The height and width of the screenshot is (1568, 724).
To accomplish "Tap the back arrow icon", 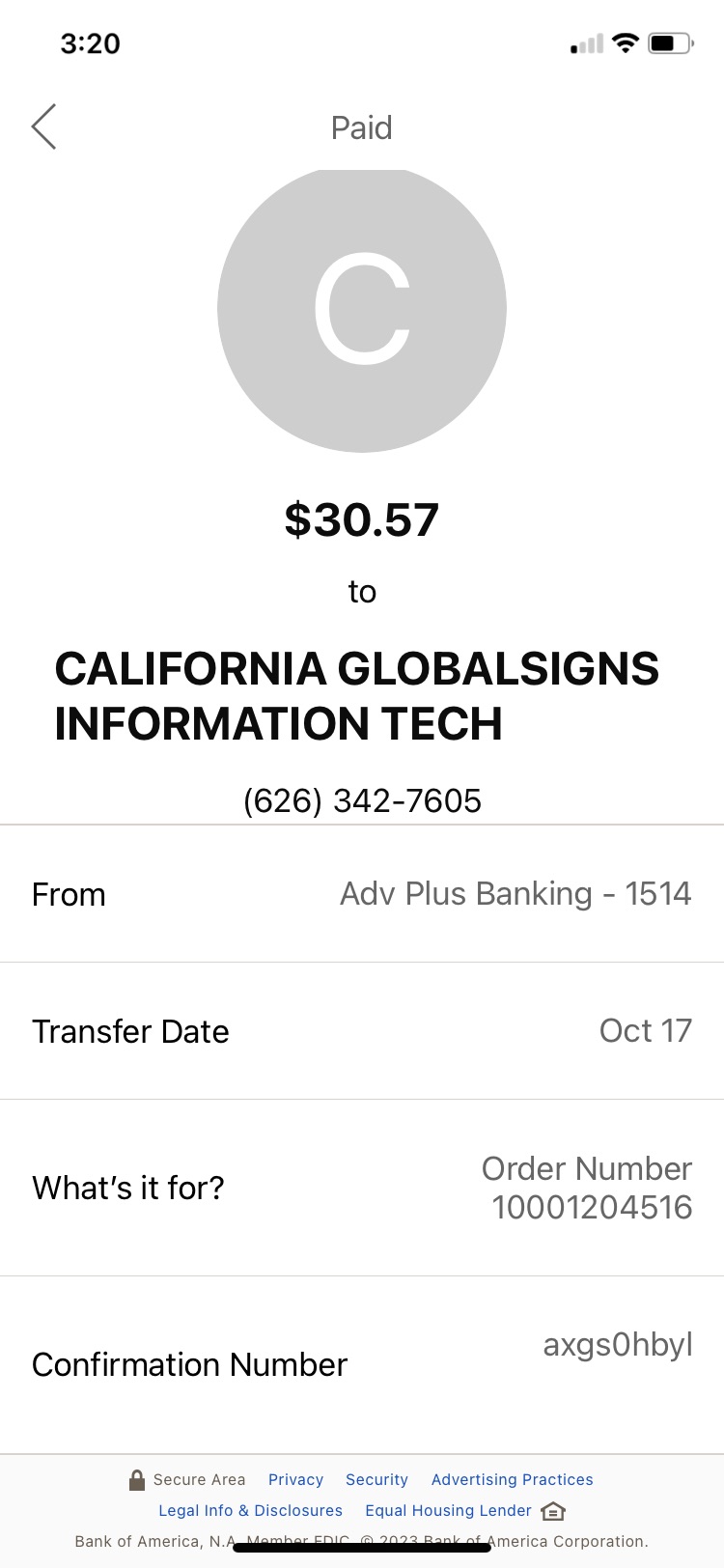I will (43, 126).
